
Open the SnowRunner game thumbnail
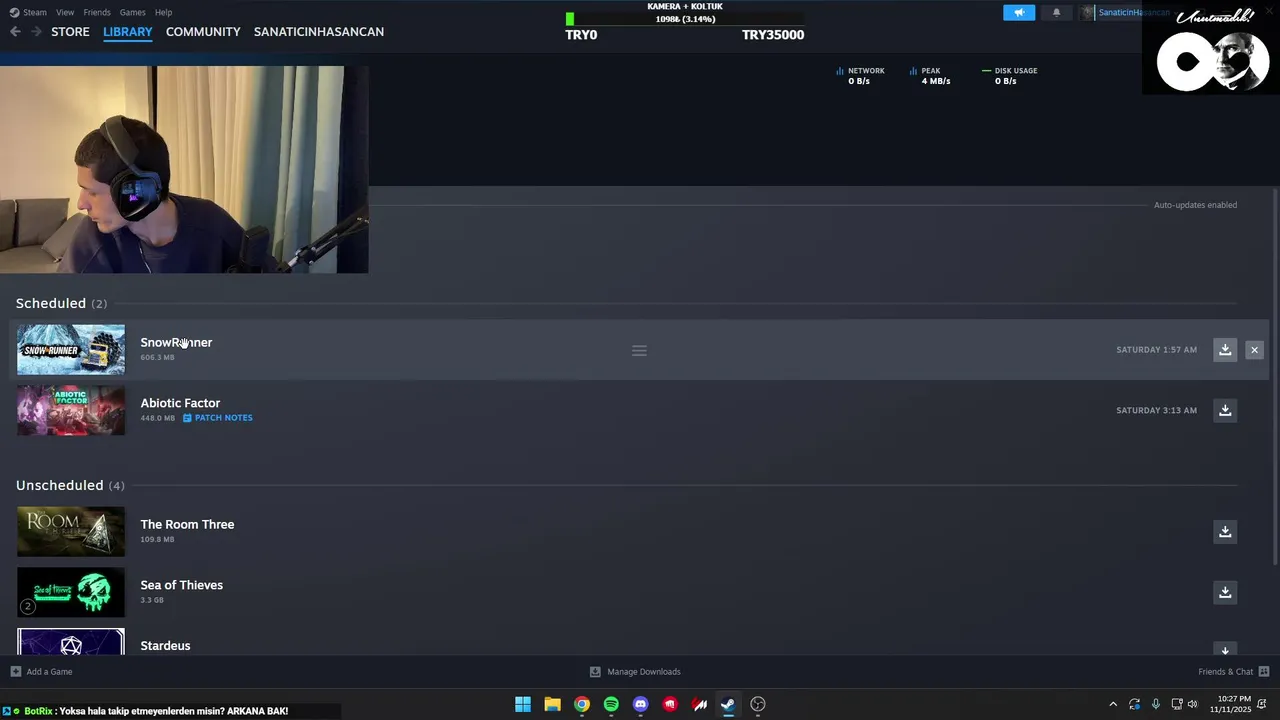pyautogui.click(x=71, y=350)
